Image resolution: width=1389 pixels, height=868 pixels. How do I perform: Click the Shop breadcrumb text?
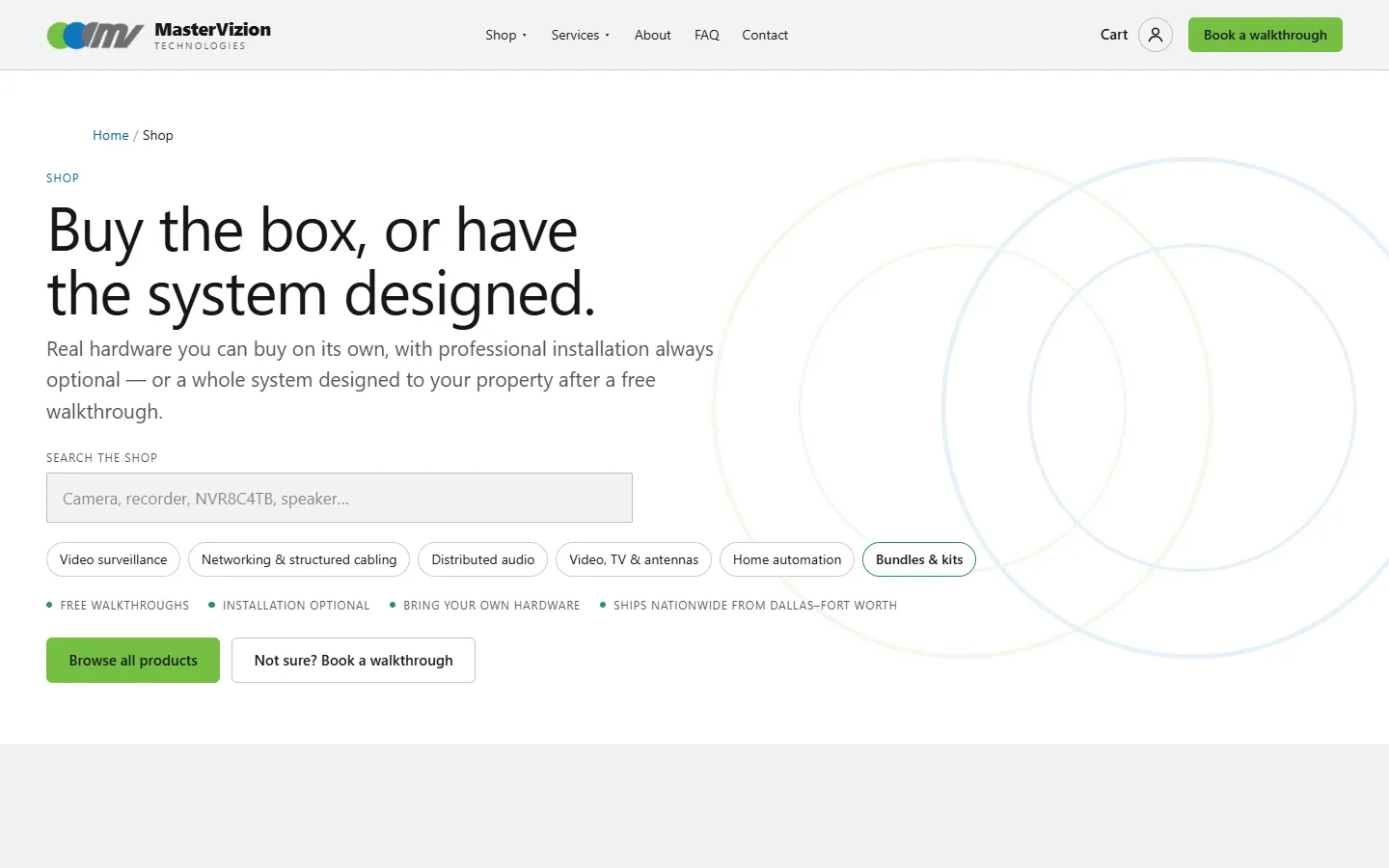pos(158,135)
